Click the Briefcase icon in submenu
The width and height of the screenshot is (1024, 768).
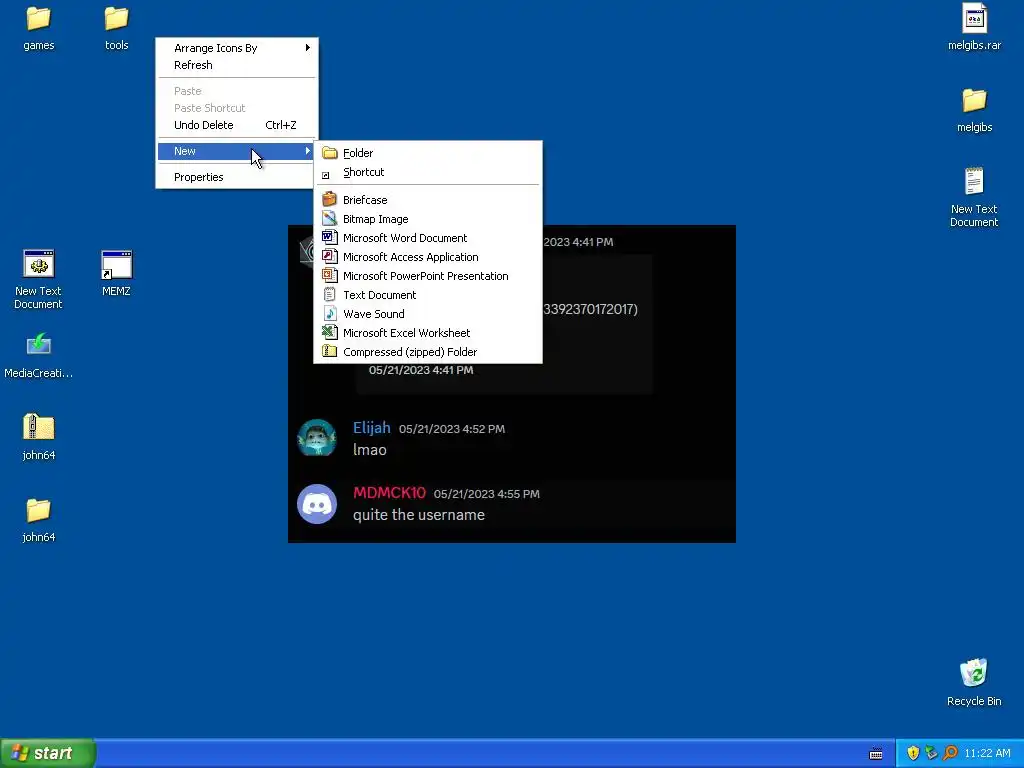click(330, 199)
